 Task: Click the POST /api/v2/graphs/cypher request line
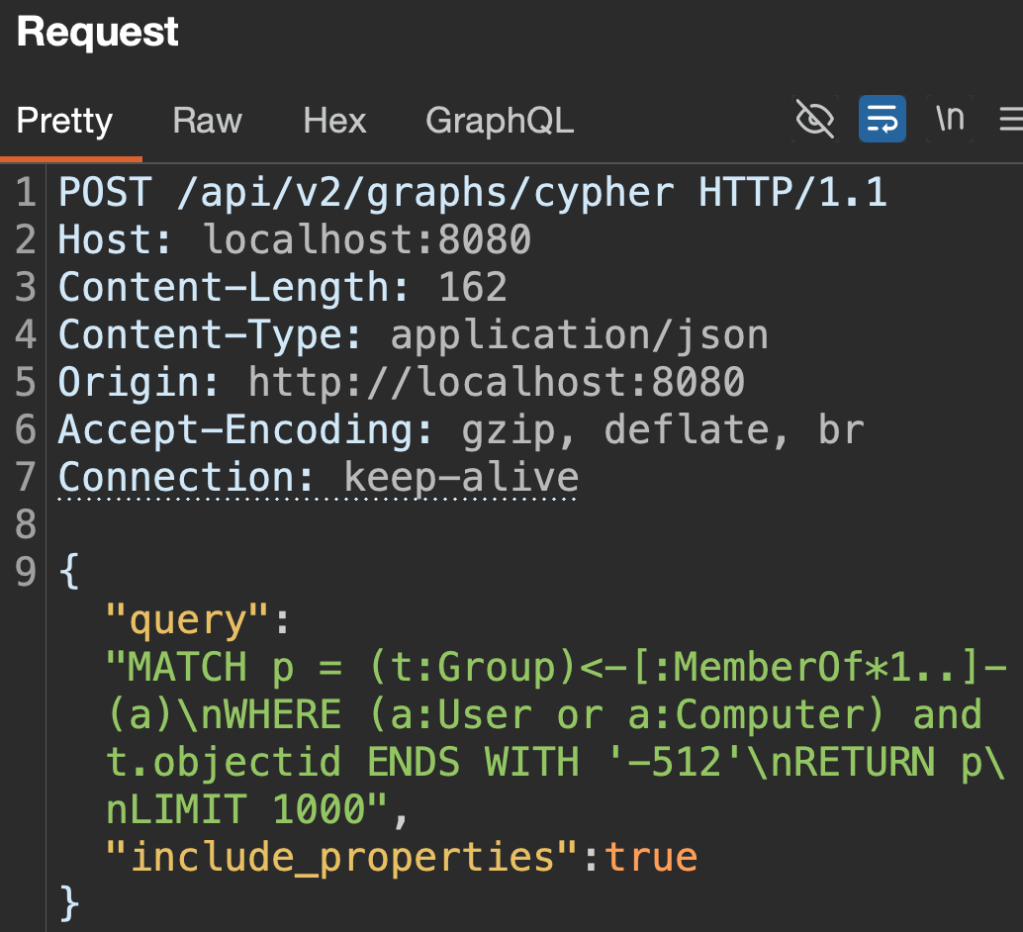[472, 192]
